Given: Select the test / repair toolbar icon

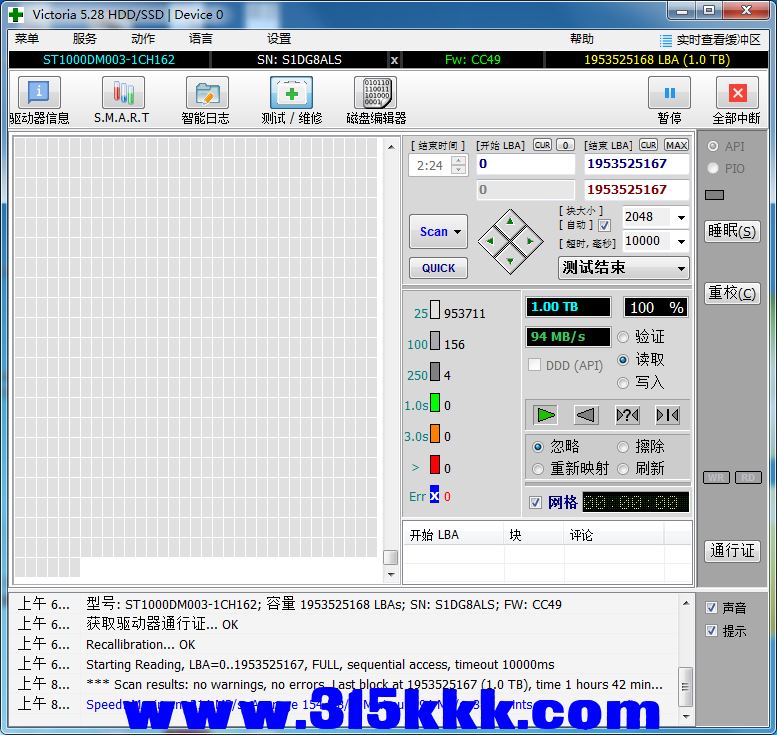Looking at the screenshot, I should 291,93.
